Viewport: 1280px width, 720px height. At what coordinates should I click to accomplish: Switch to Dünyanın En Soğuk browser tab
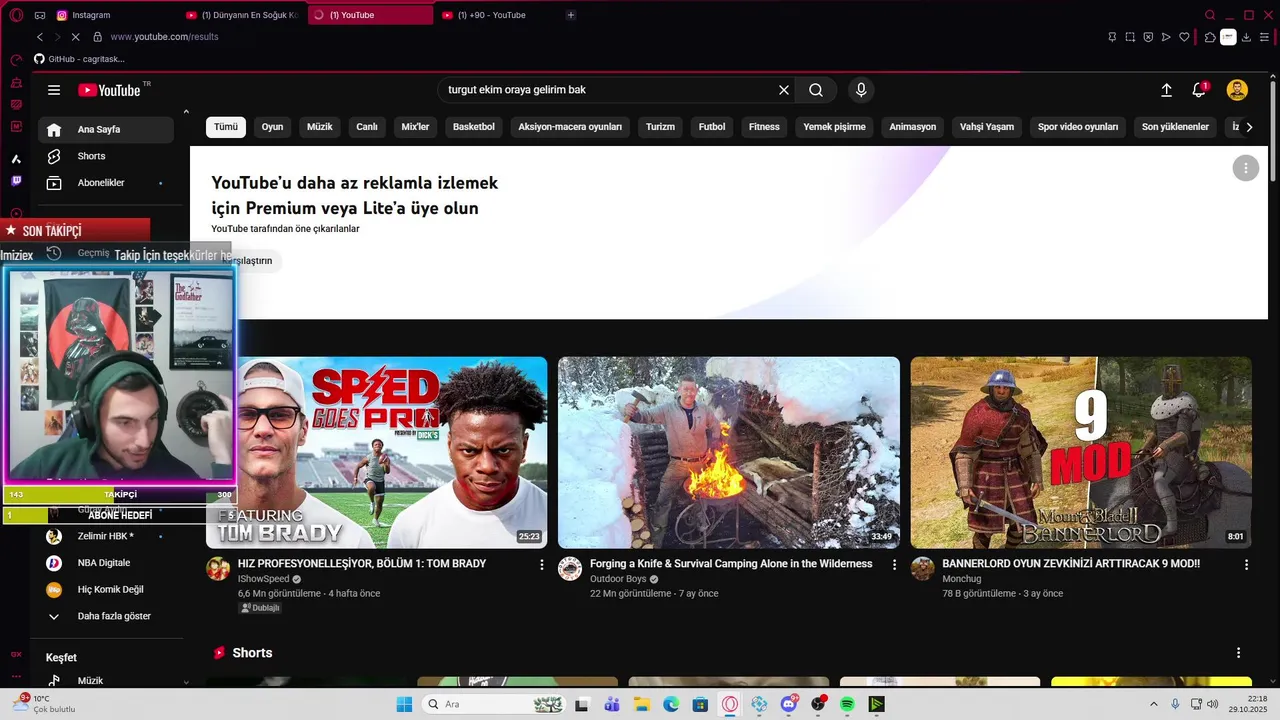(242, 15)
